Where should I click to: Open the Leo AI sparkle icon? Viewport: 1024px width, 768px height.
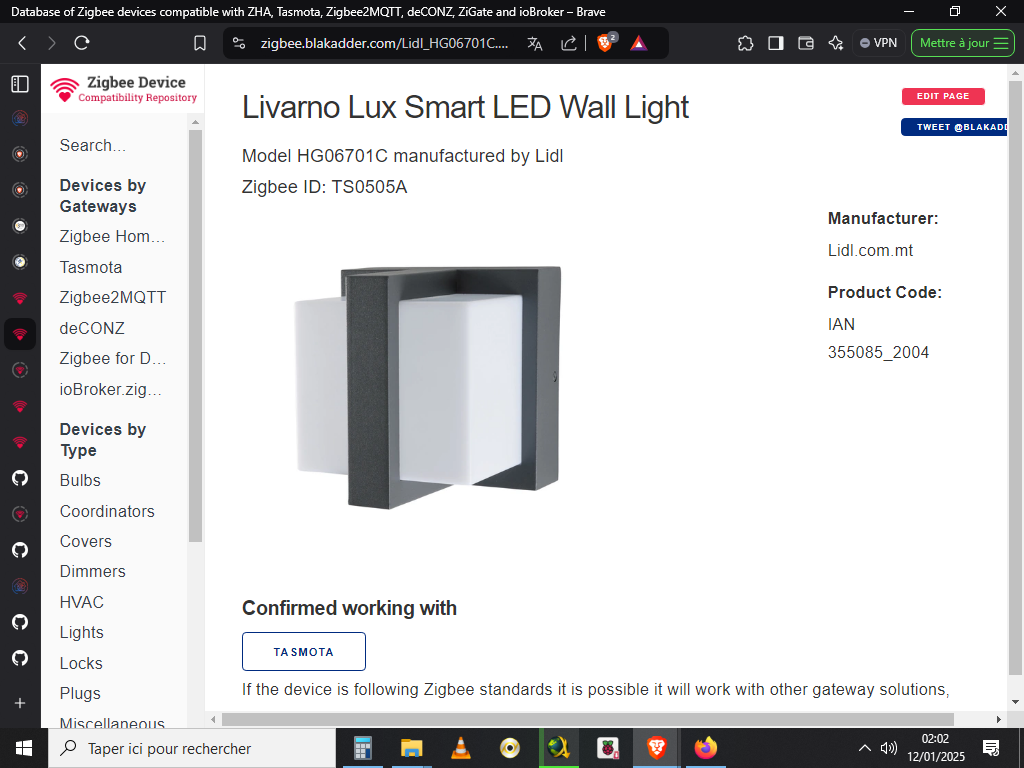(x=836, y=43)
